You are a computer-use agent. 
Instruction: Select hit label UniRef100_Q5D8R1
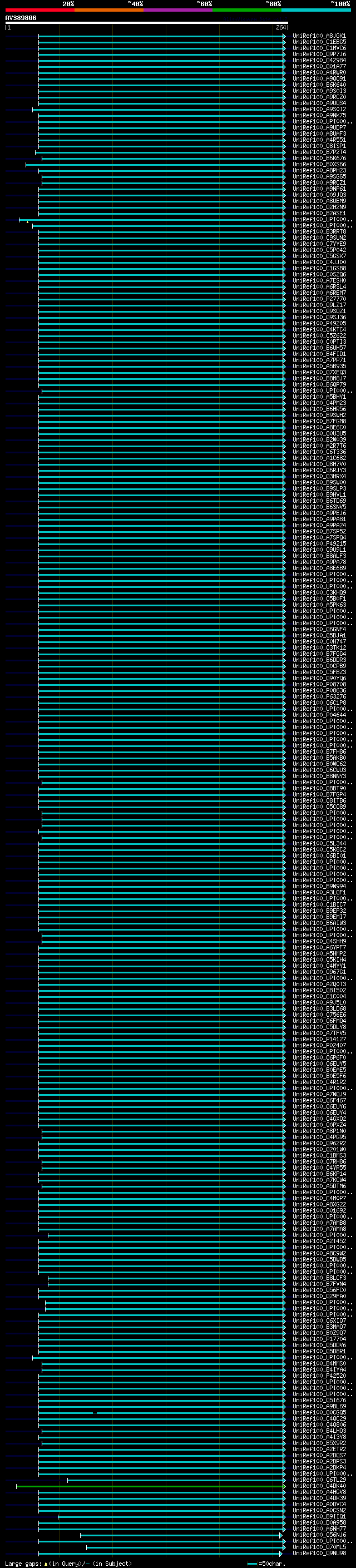coord(319,1351)
